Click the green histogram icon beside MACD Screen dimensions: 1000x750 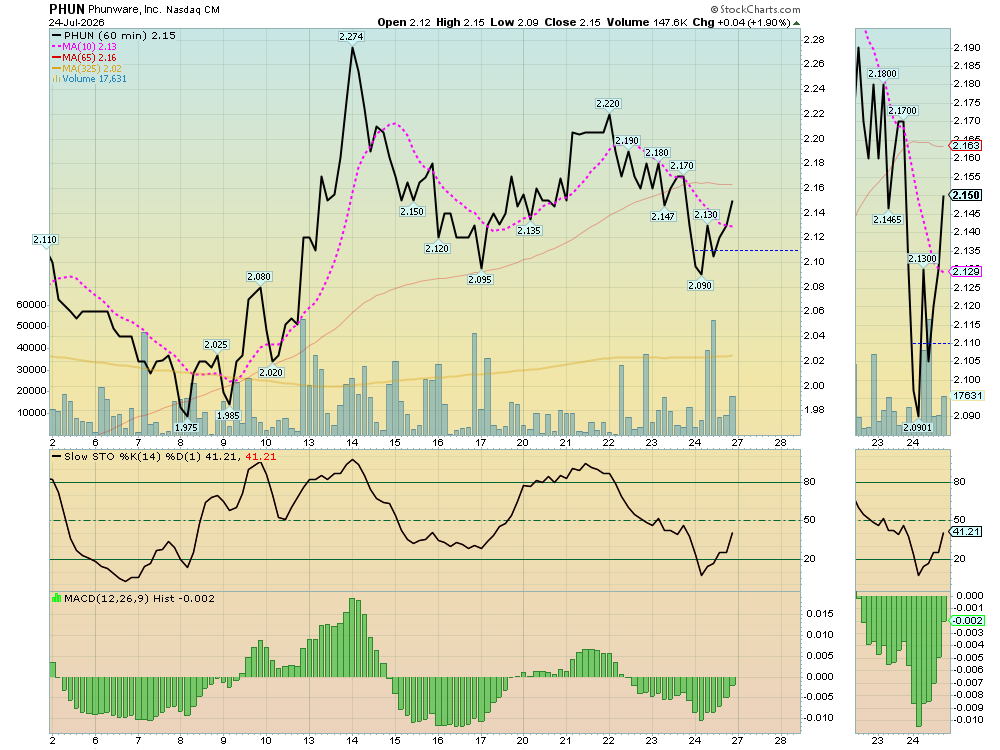pyautogui.click(x=57, y=598)
